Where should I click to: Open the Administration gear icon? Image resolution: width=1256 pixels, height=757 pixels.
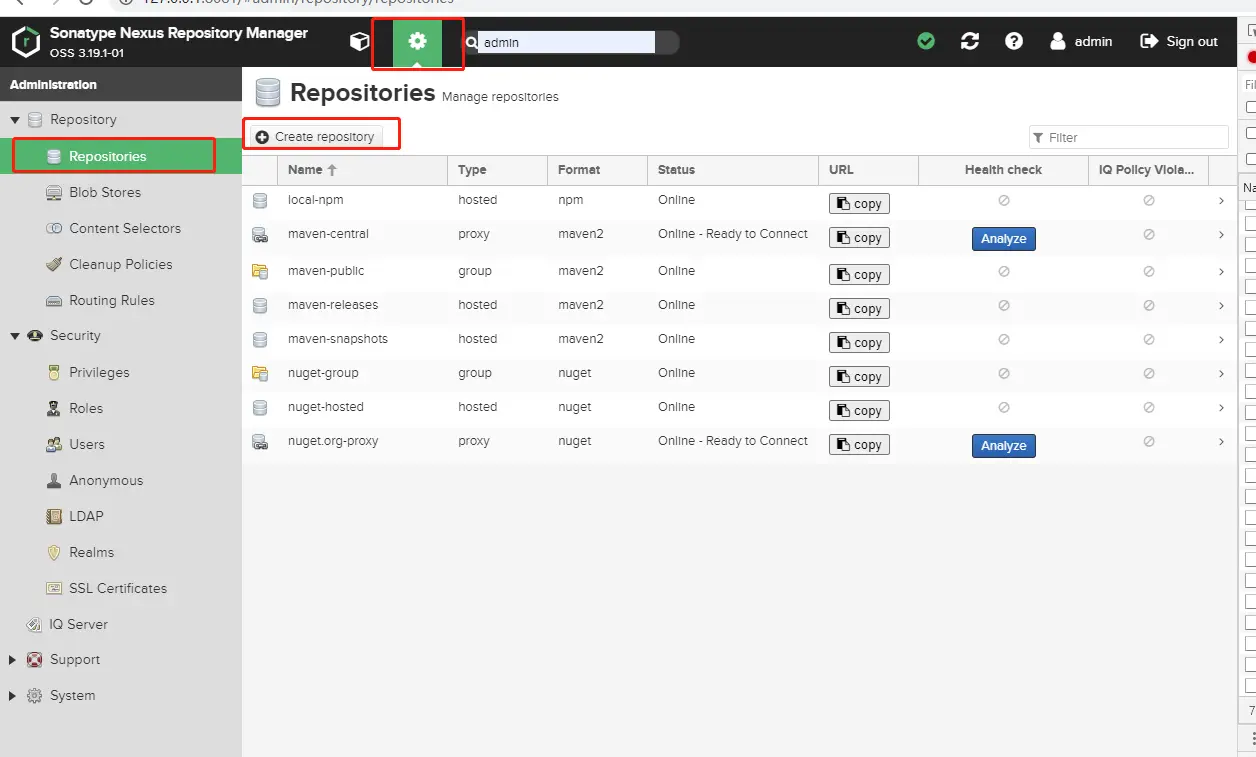(417, 42)
